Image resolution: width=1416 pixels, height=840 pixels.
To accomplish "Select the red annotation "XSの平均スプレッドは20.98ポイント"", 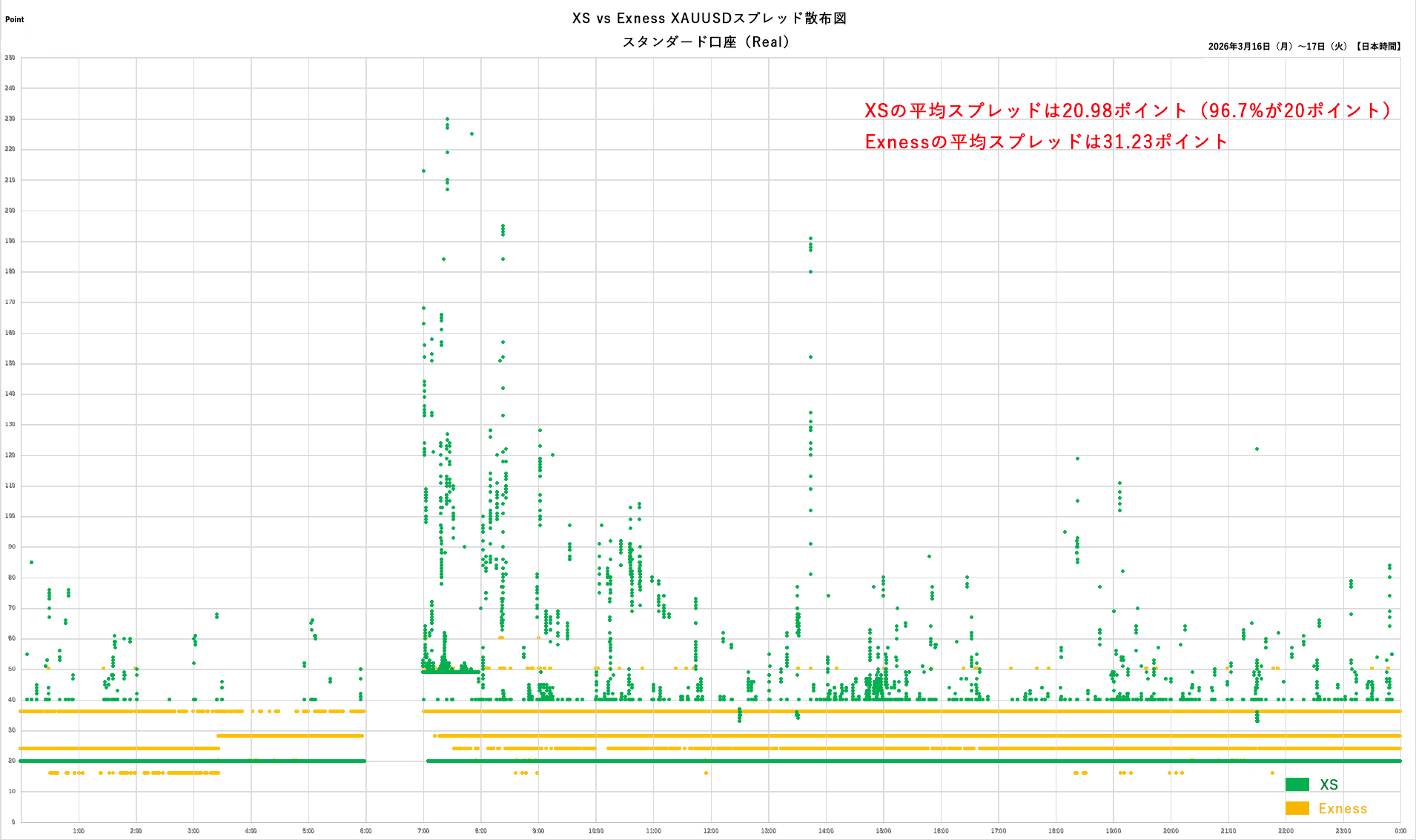I will (x=1027, y=110).
